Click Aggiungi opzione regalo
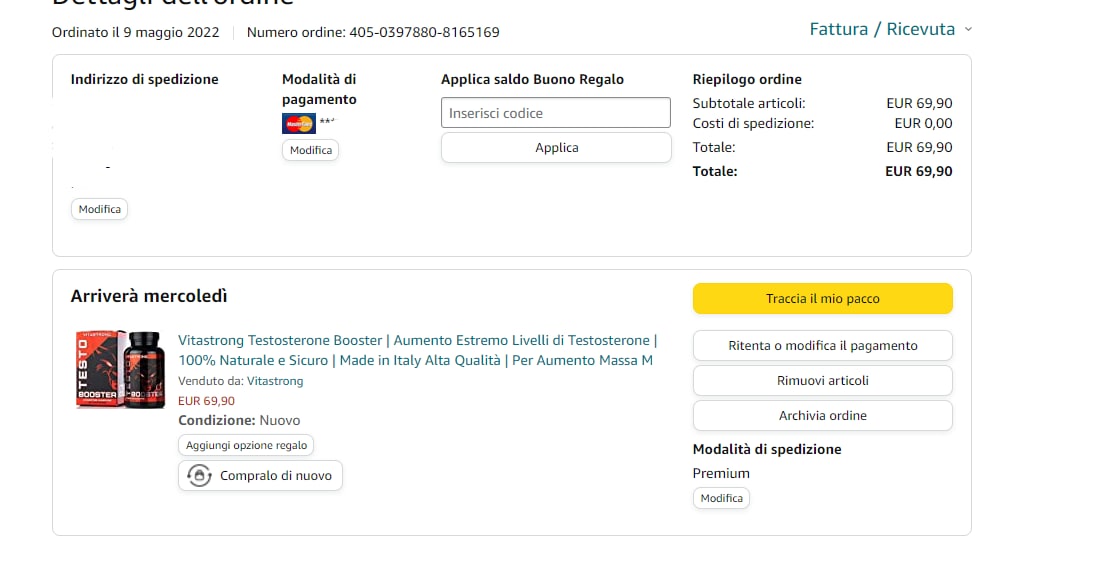The width and height of the screenshot is (1104, 563). 246,445
